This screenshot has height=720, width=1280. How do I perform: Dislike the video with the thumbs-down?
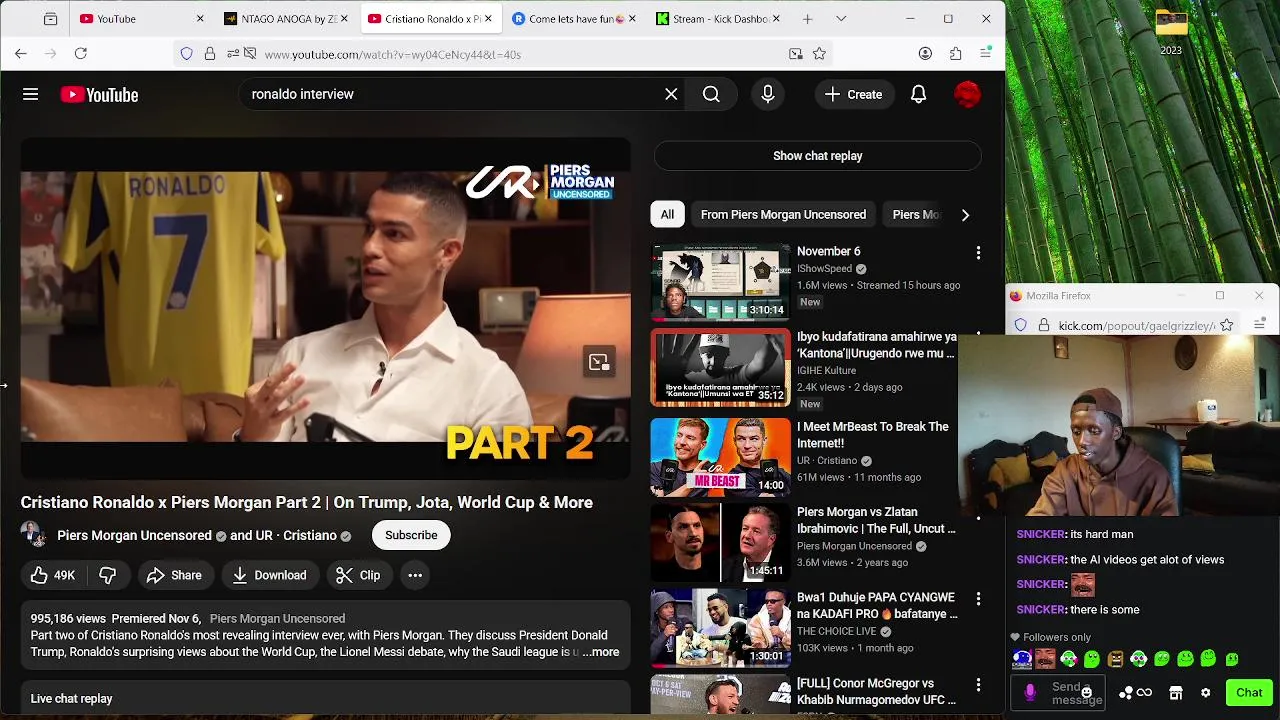coord(108,575)
